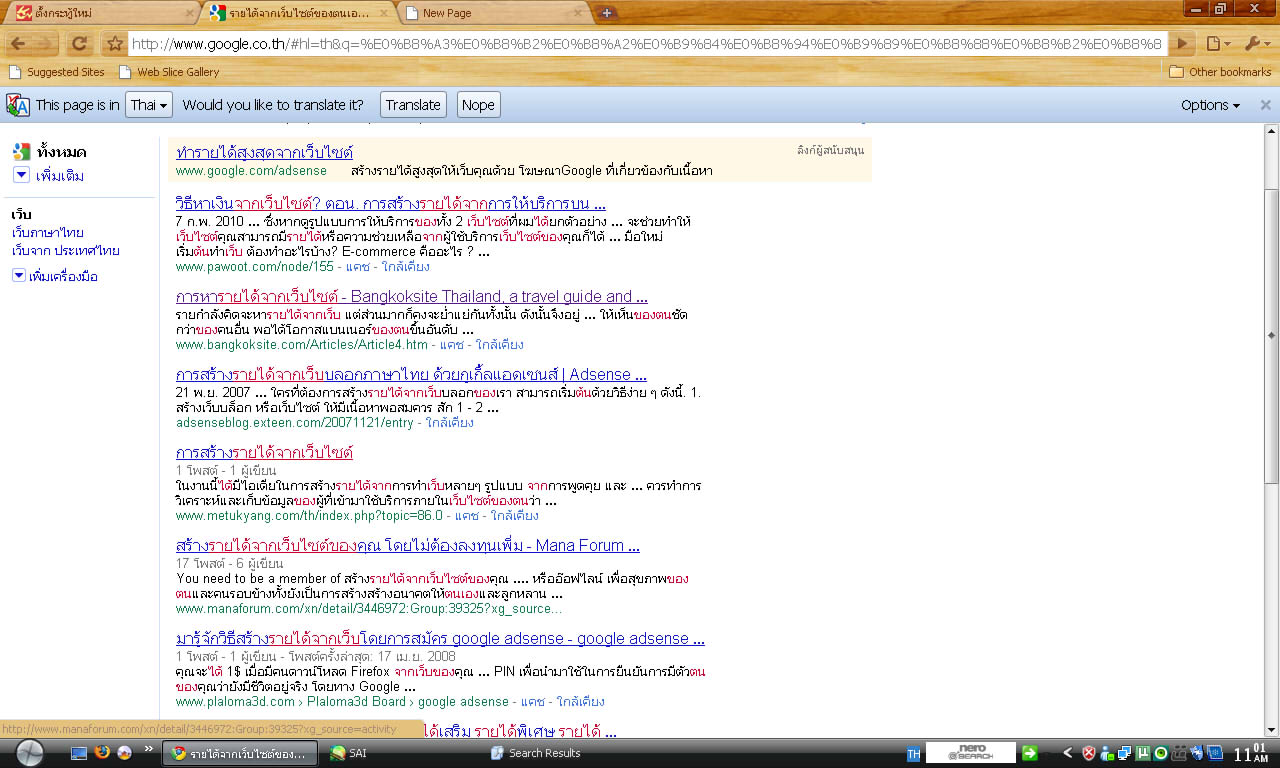Click the Nero search box in taskbar
The width and height of the screenshot is (1280, 768).
coord(970,753)
